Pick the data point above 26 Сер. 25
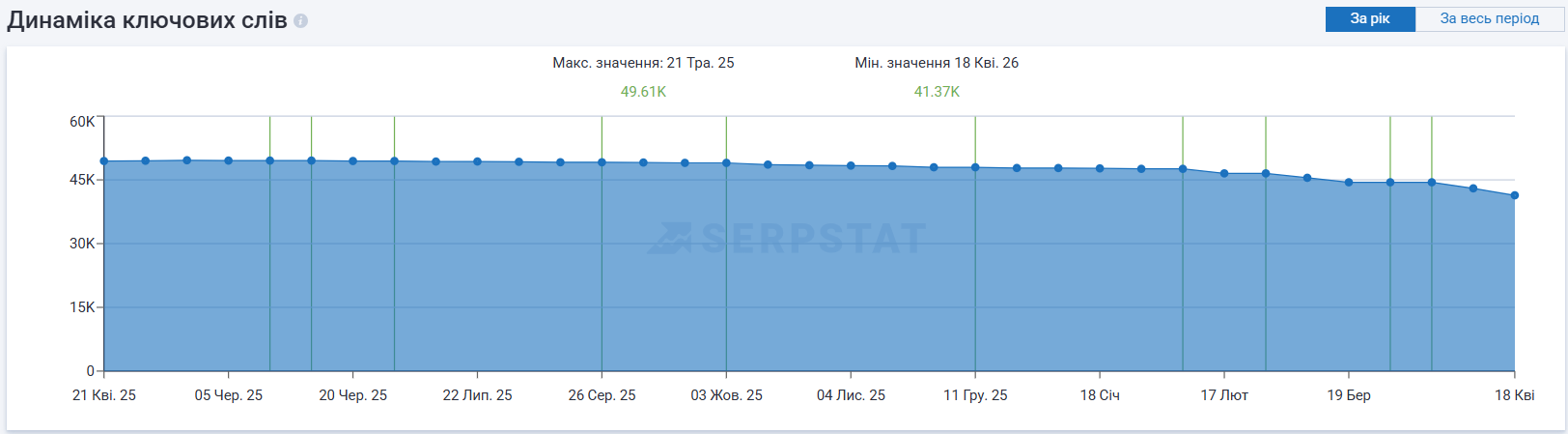The image size is (1568, 434). tap(602, 162)
